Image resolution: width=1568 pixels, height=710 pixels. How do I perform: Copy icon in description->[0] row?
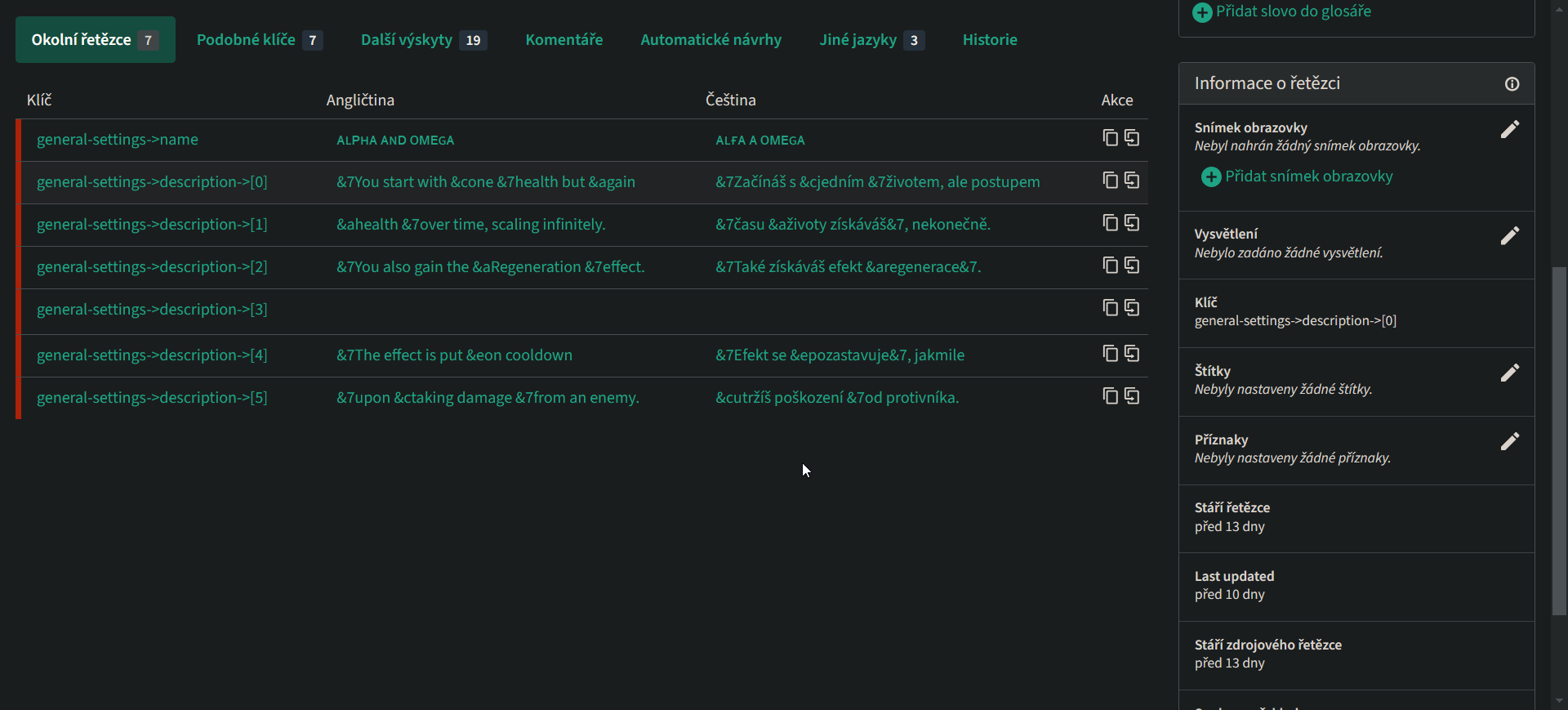1110,180
